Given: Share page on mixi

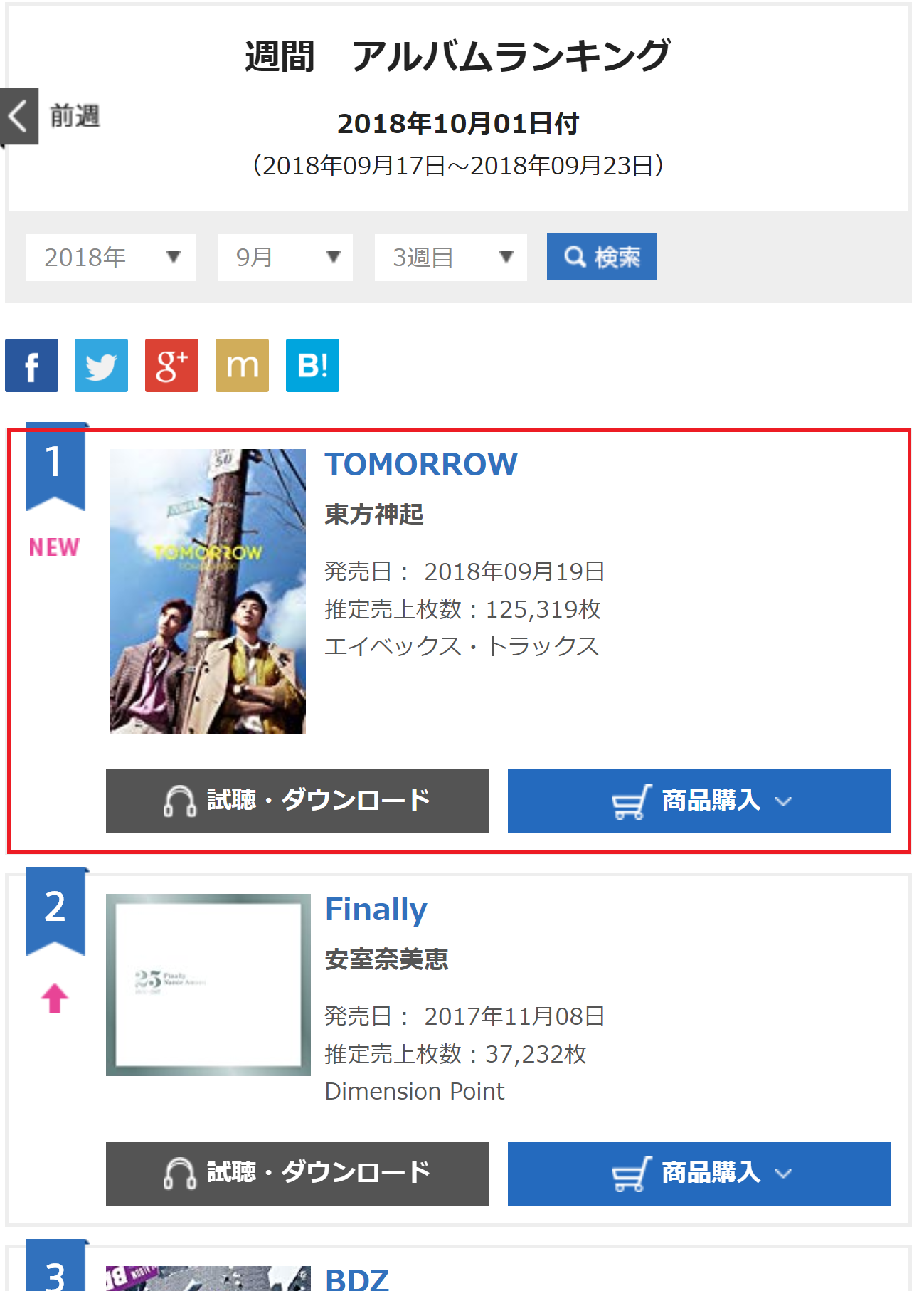Looking at the screenshot, I should (242, 366).
